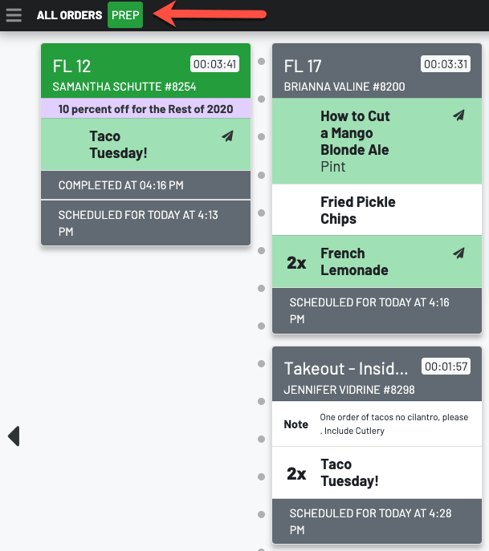Click FL 17 scheduled for 4:16 PM footer

(377, 311)
